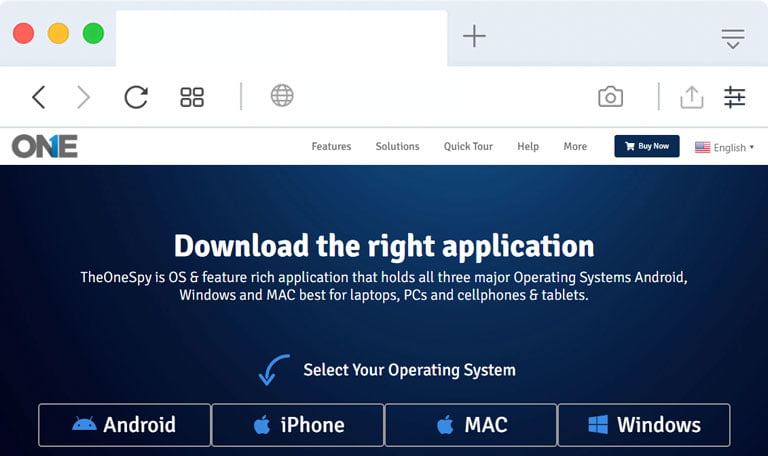This screenshot has height=456, width=768.
Task: Click the yellow minimize window button
Action: (x=58, y=33)
